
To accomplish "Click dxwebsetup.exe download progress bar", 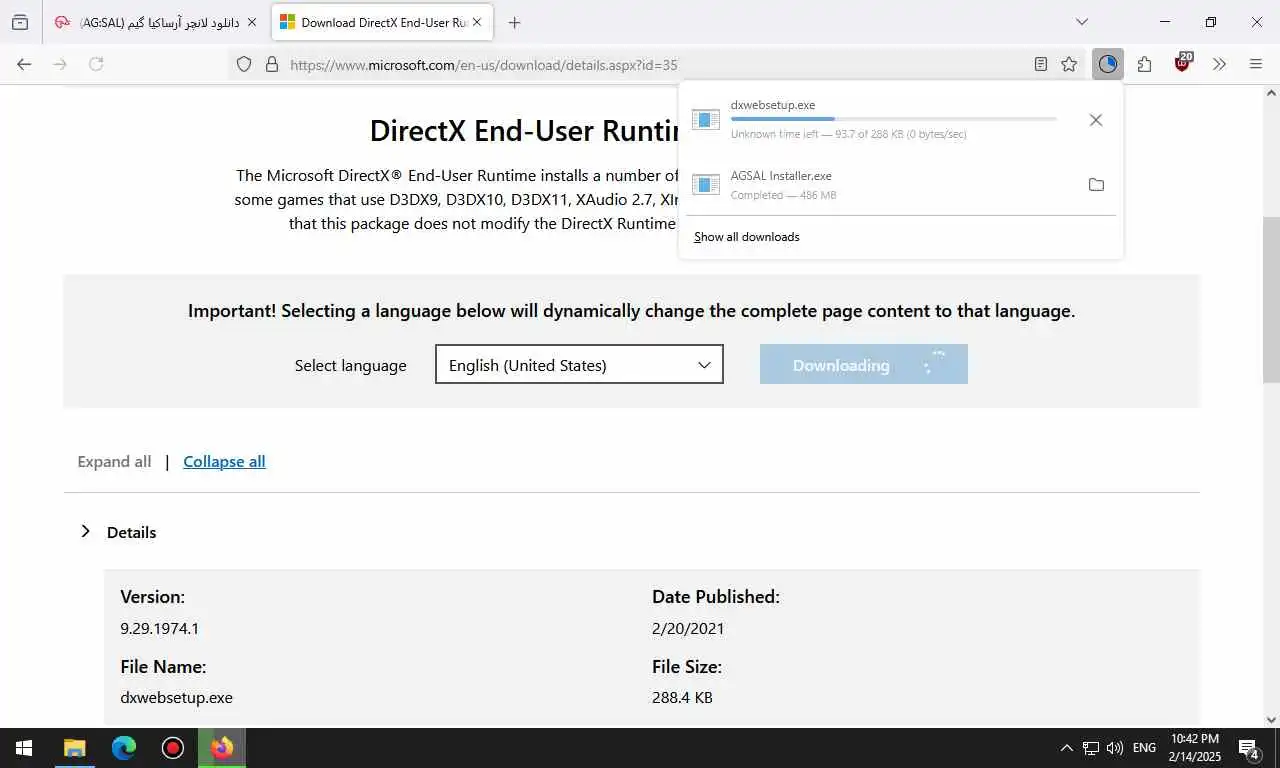I will (x=893, y=119).
